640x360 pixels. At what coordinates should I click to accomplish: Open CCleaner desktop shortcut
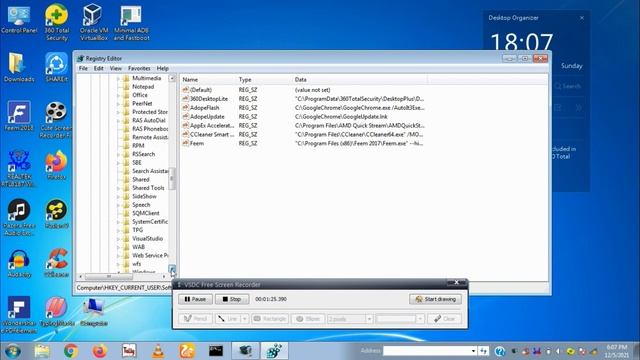56,264
